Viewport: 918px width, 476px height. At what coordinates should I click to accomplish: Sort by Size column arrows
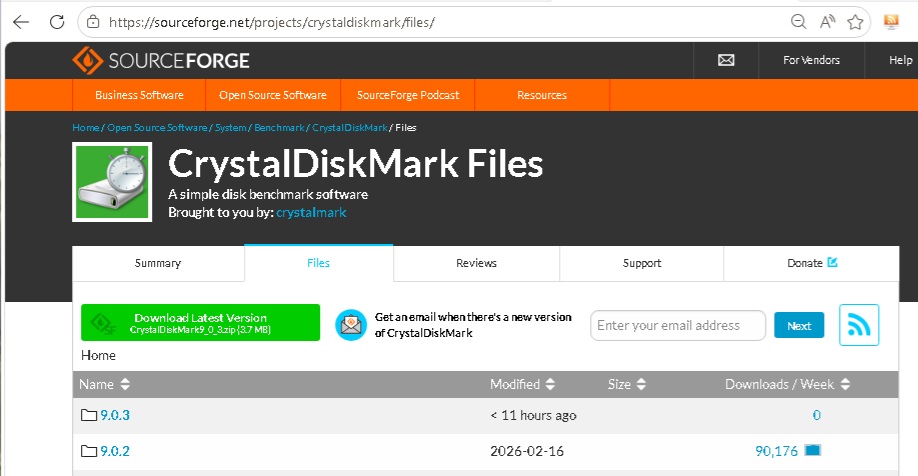641,384
